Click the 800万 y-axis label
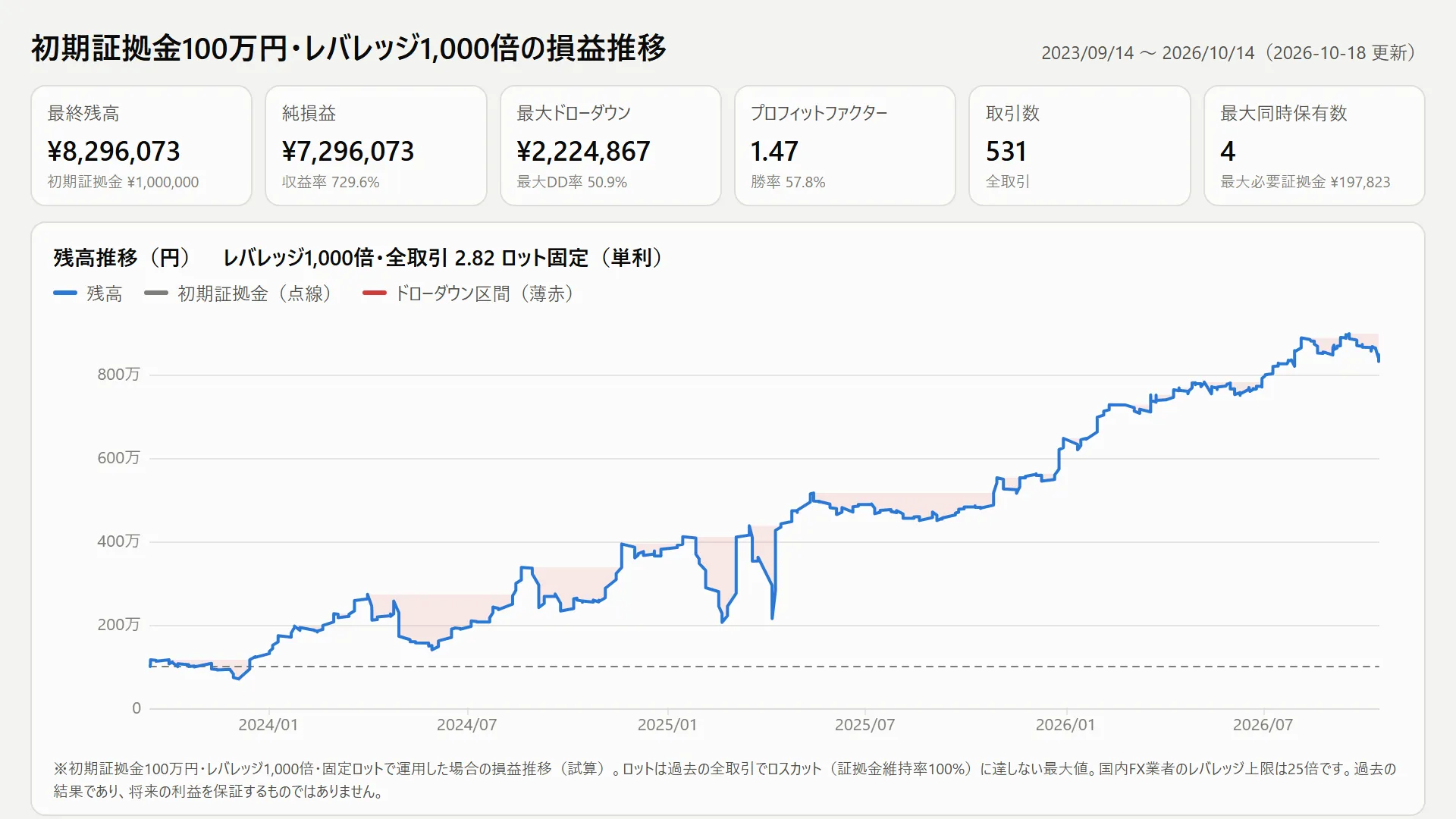The height and width of the screenshot is (819, 1456). (x=118, y=375)
